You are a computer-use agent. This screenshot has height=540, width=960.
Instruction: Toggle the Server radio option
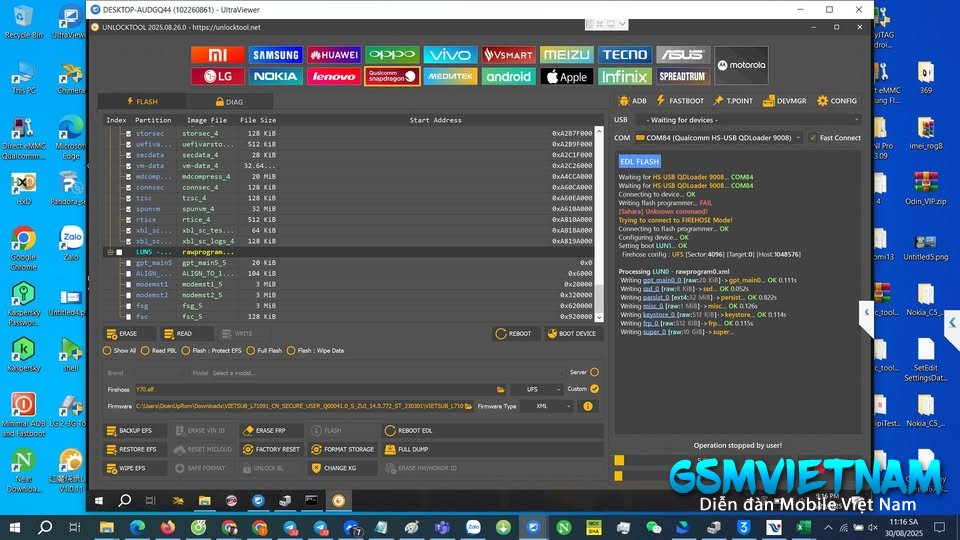594,372
